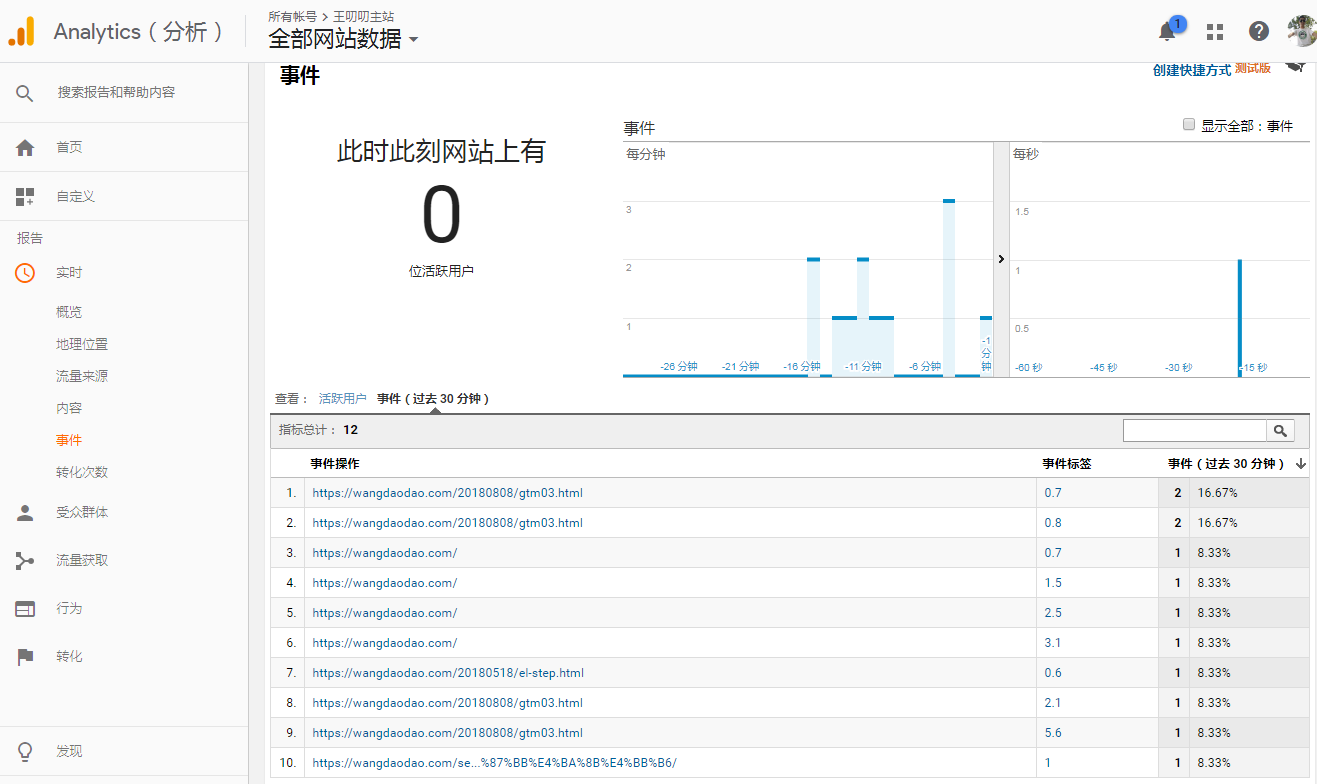Click the sort arrow in 事件 column
Screen dimensions: 1317x784
click(1301, 464)
